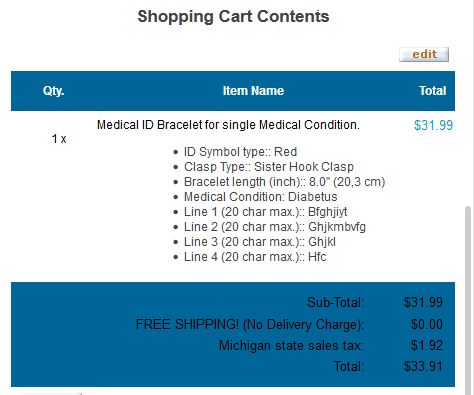Click the vertical scrollbar thumb
The image size is (474, 395).
click(468, 300)
